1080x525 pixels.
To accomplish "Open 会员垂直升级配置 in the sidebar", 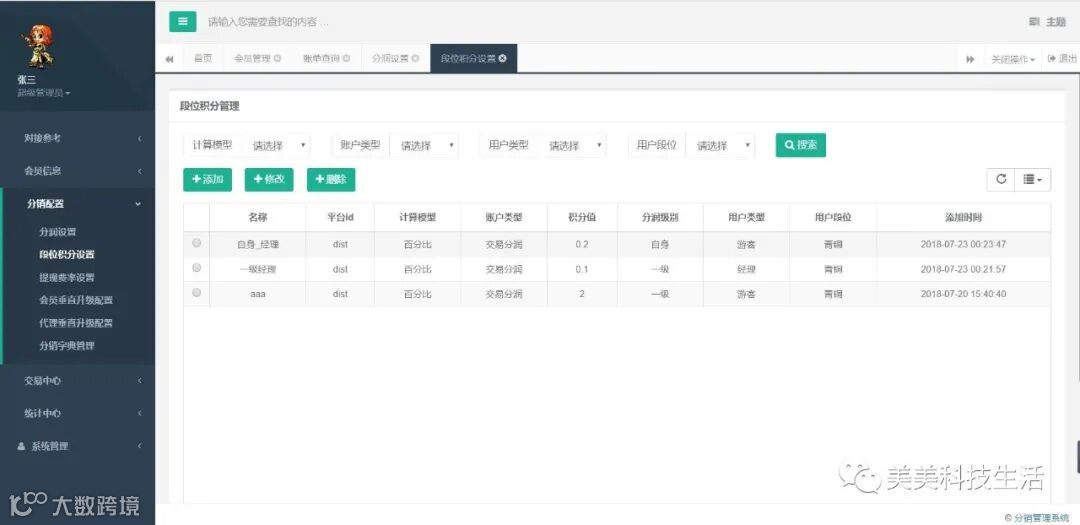I will click(76, 300).
